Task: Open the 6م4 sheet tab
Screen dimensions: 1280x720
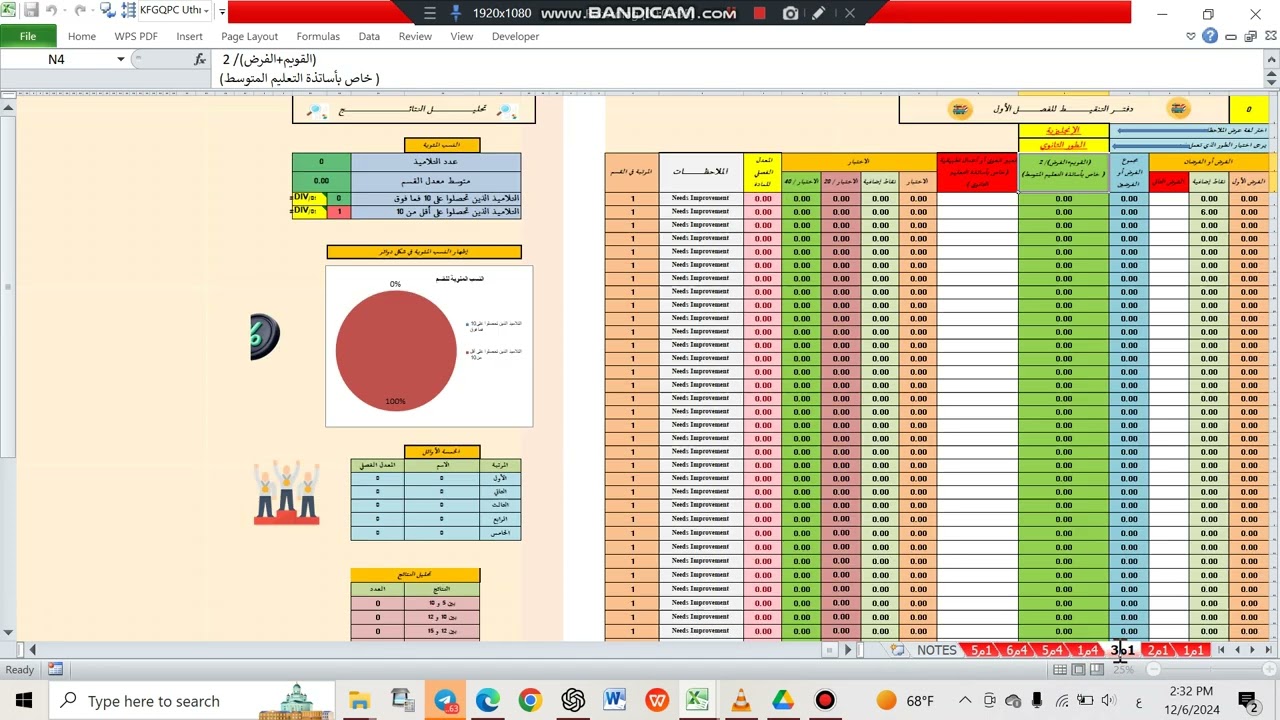Action: point(1017,650)
